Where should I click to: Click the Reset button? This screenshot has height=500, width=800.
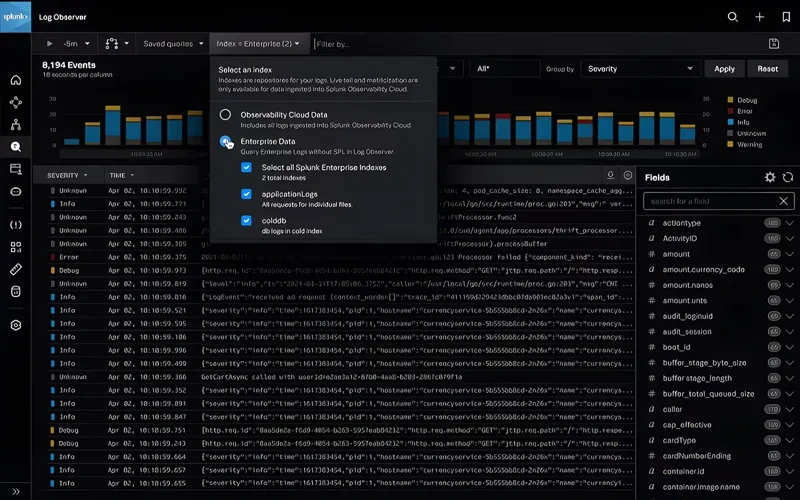767,69
